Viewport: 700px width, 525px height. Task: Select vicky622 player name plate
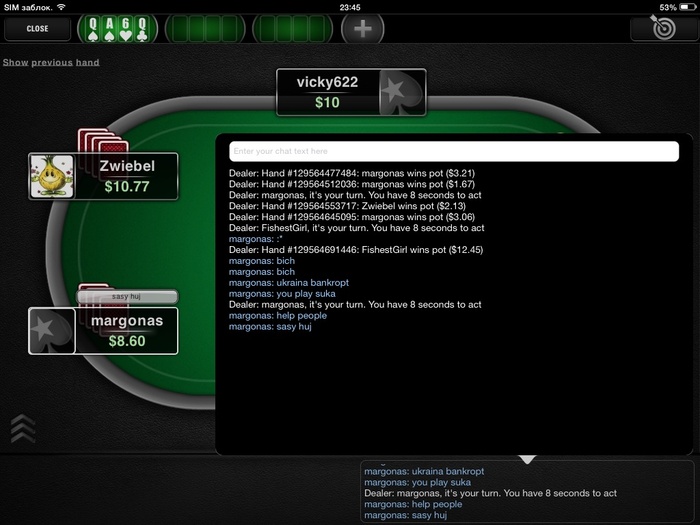click(x=328, y=92)
